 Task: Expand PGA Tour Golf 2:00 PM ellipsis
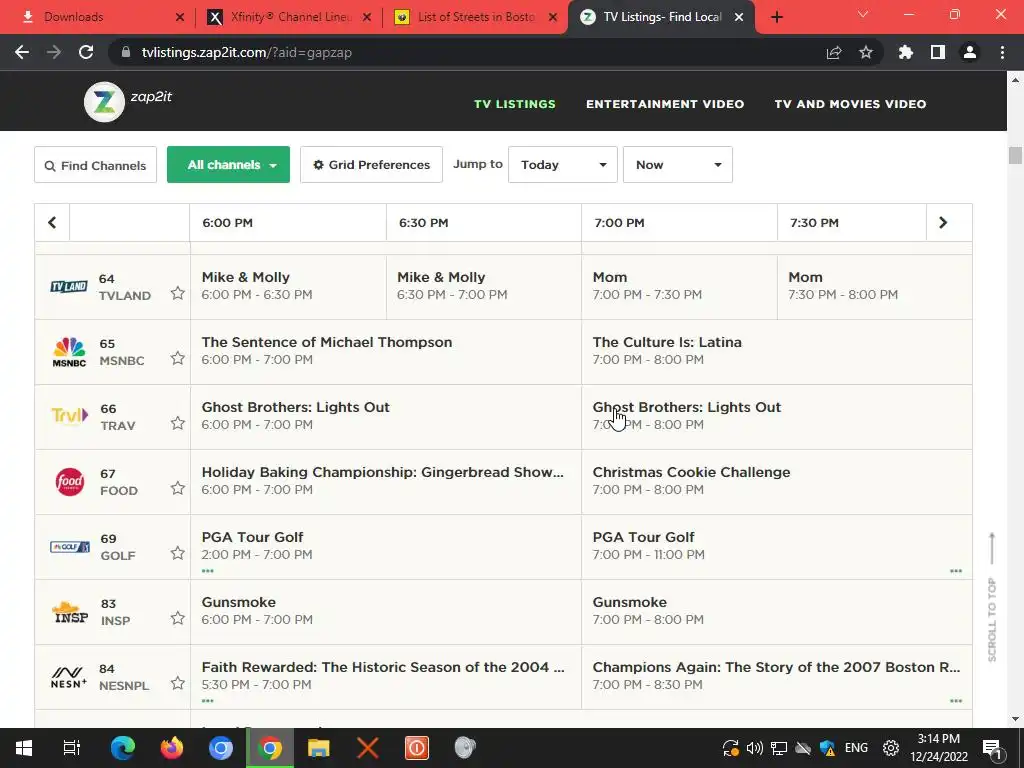point(208,571)
